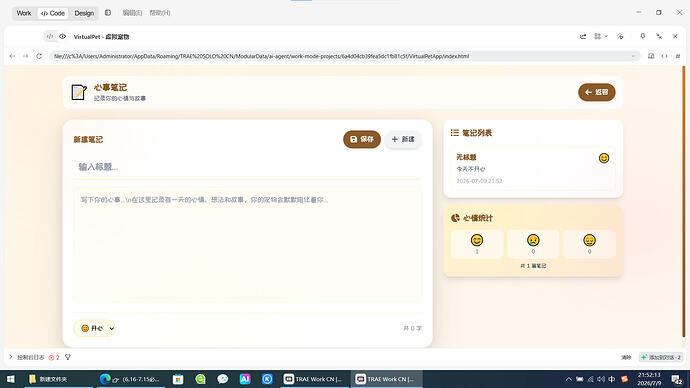The height and width of the screenshot is (388, 690).
Task: Reload the preview page
Action: point(39,56)
